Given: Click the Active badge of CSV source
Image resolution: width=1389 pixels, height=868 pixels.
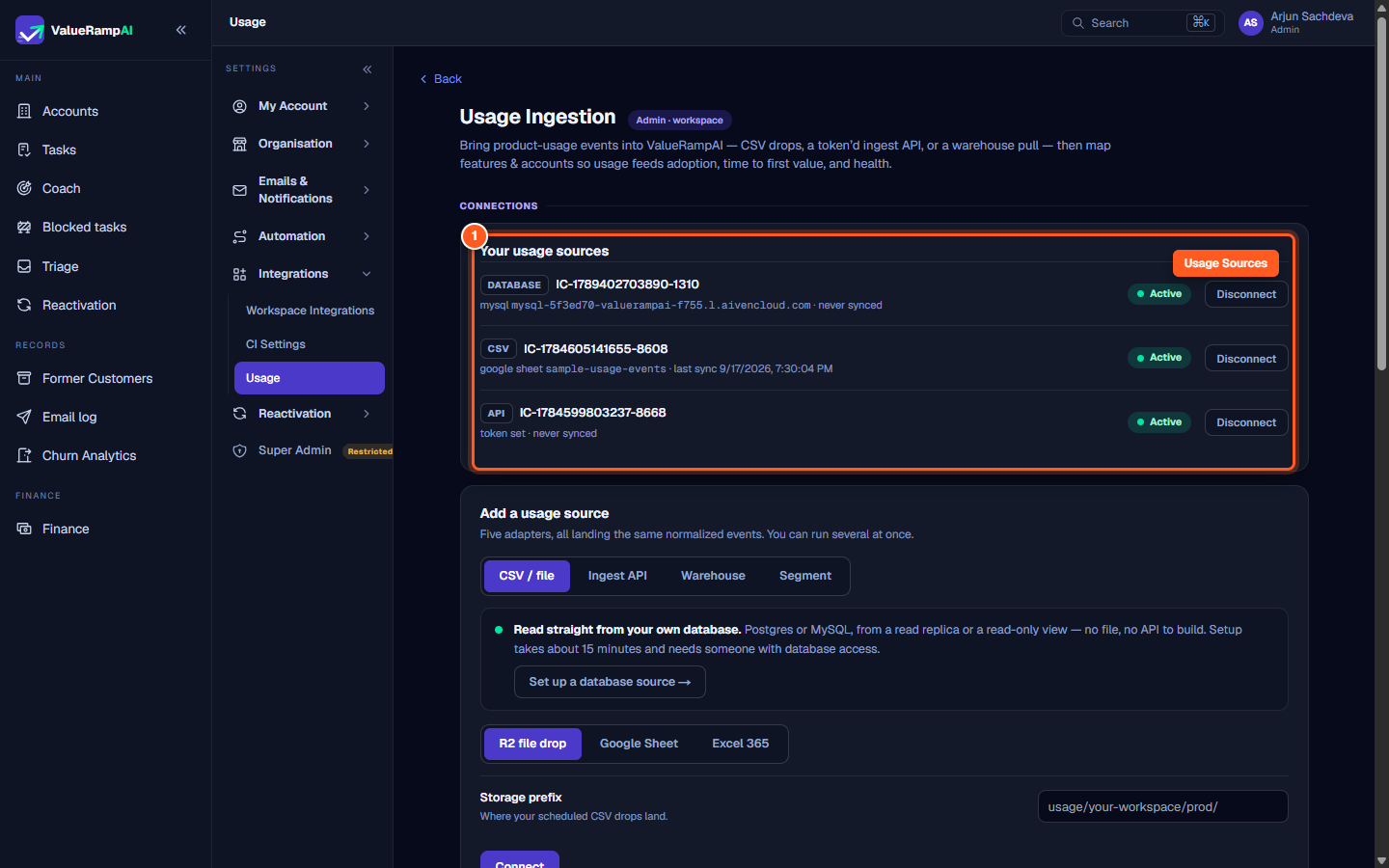Looking at the screenshot, I should [x=1159, y=358].
